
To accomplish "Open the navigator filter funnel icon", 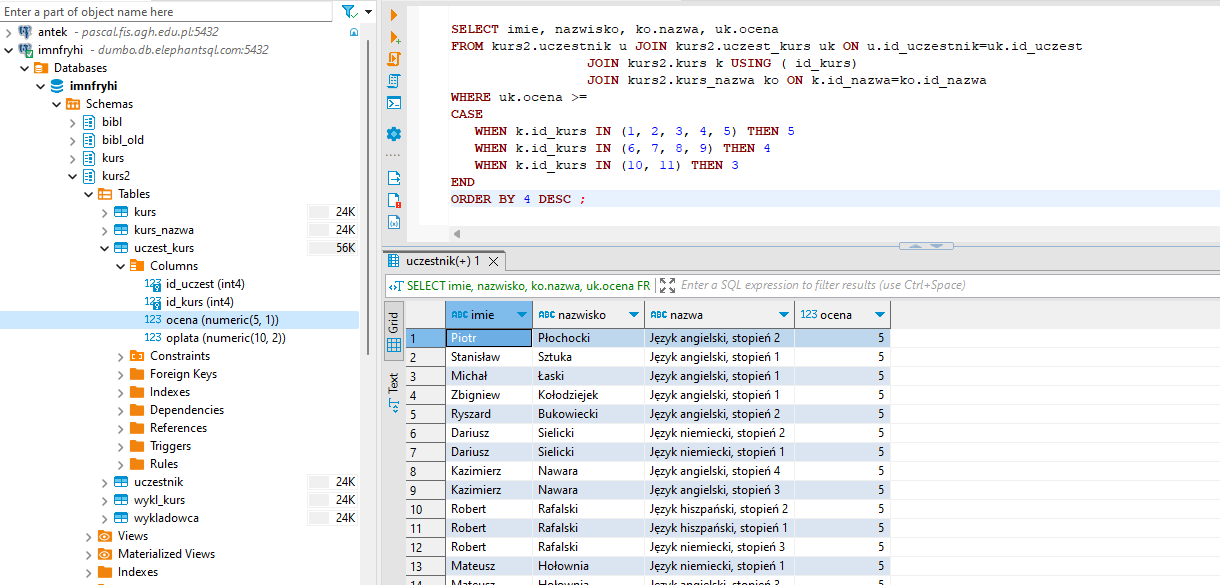I will coord(348,12).
